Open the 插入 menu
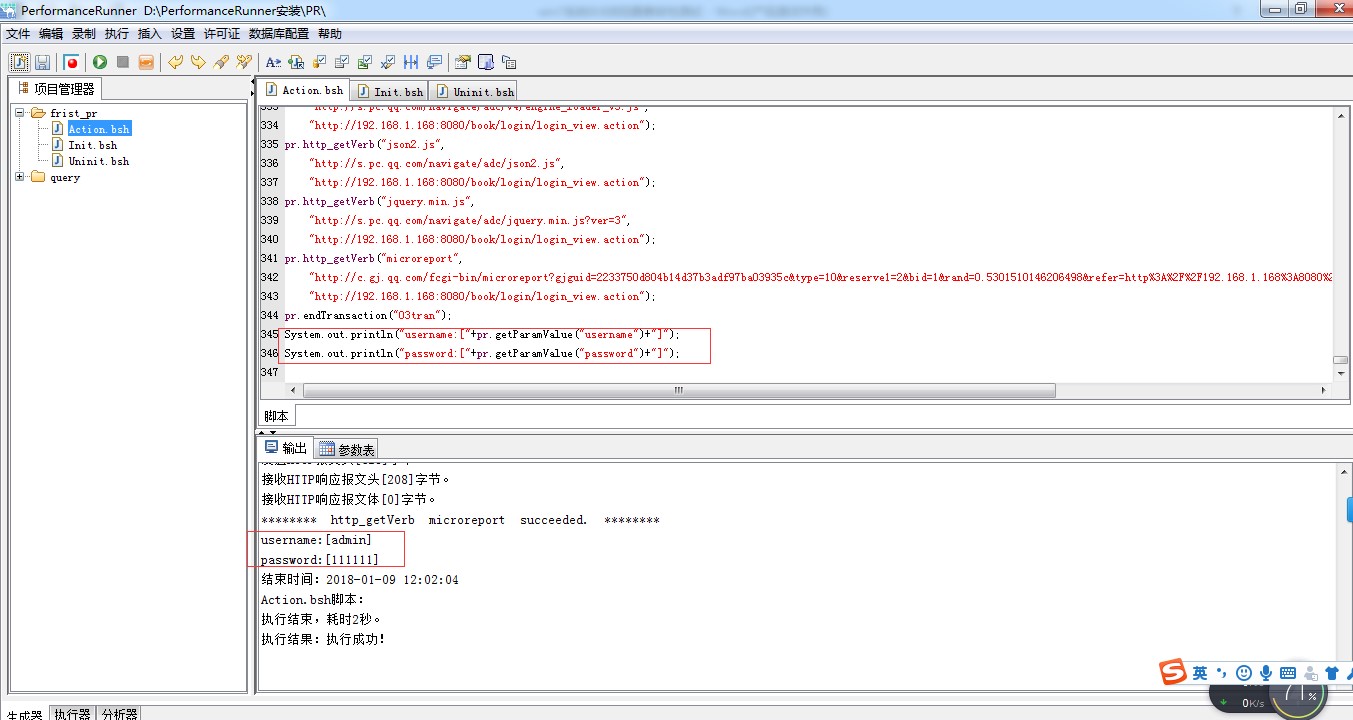The width and height of the screenshot is (1353, 720). coord(150,34)
